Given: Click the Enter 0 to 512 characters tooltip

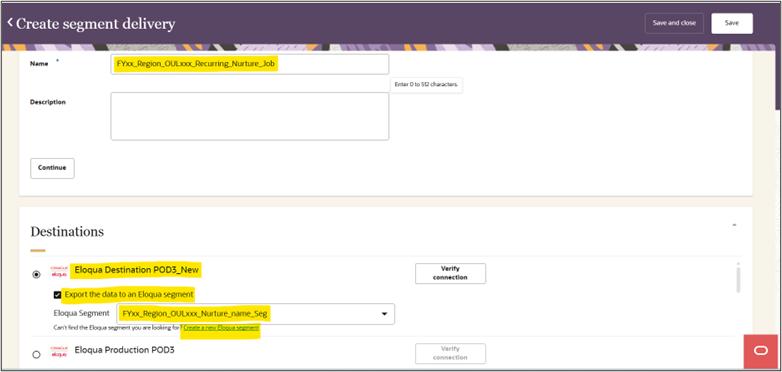Looking at the screenshot, I should 426,85.
